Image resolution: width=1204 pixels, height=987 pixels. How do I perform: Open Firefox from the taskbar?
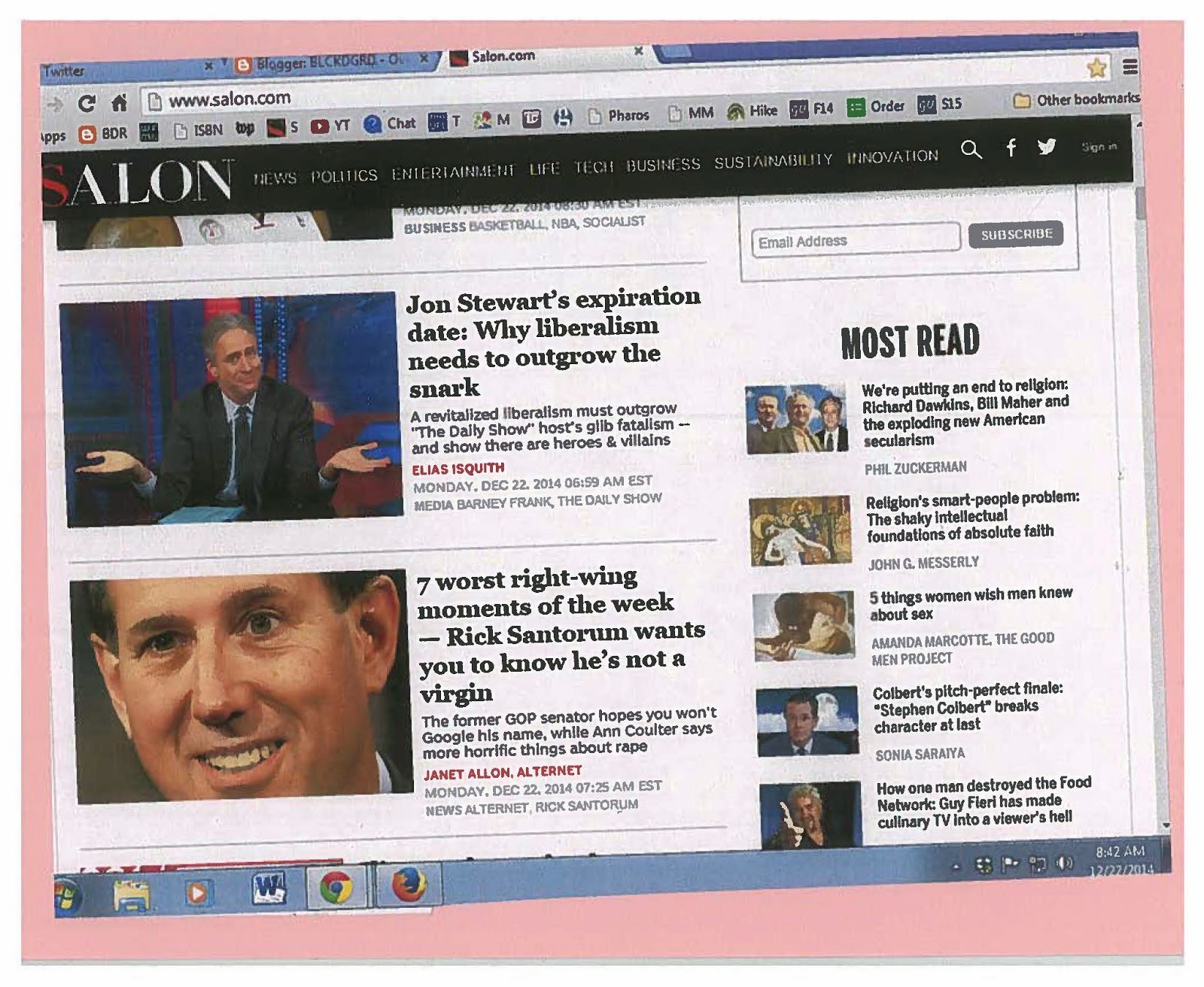409,884
